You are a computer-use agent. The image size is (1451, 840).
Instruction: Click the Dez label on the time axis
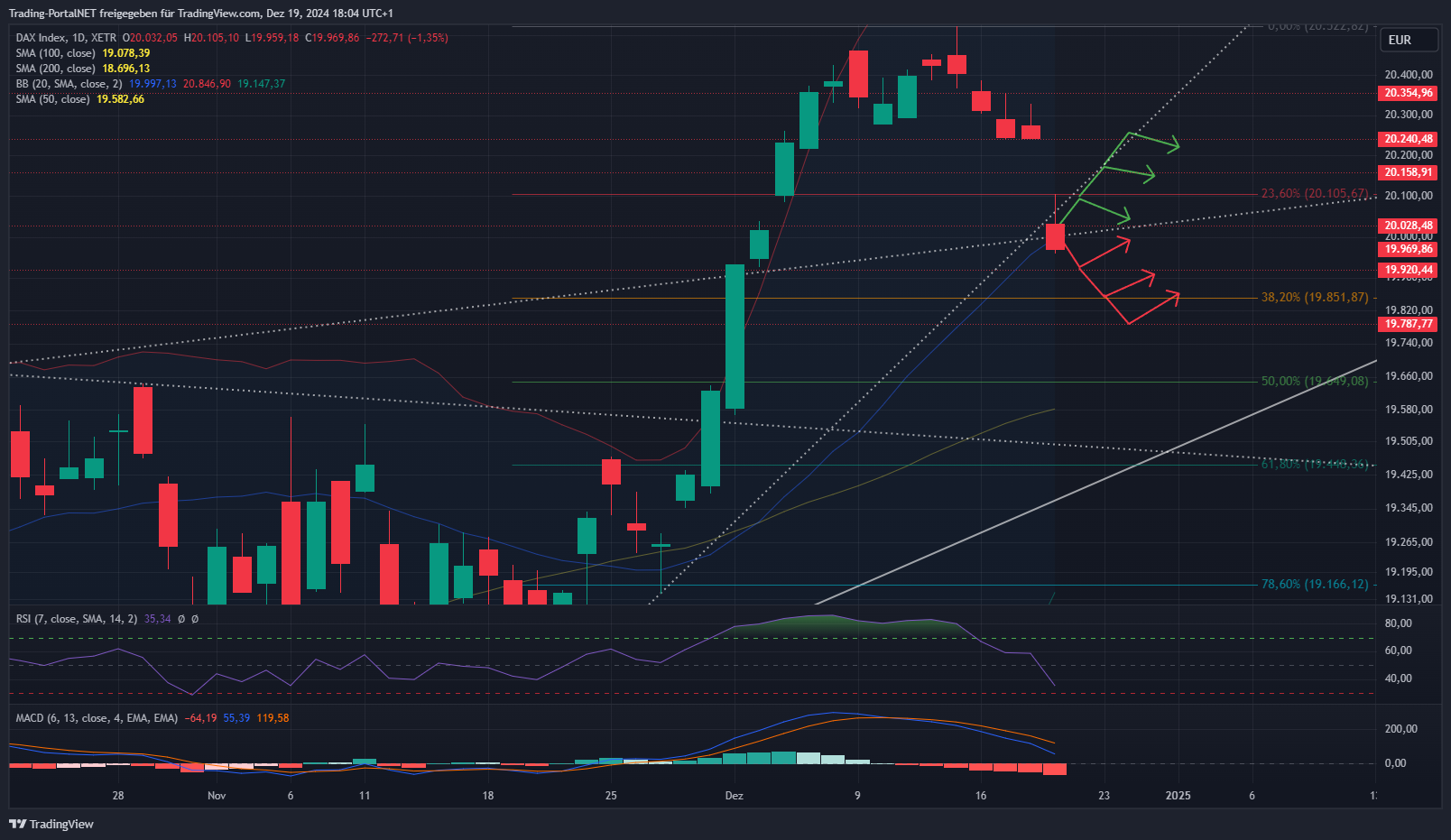click(735, 796)
